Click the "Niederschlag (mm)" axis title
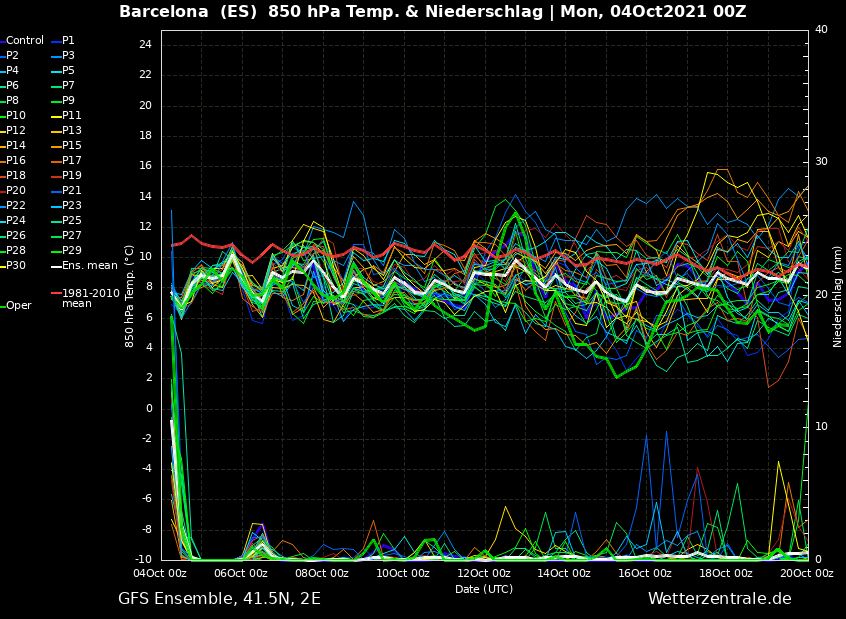The image size is (846, 619). point(837,297)
